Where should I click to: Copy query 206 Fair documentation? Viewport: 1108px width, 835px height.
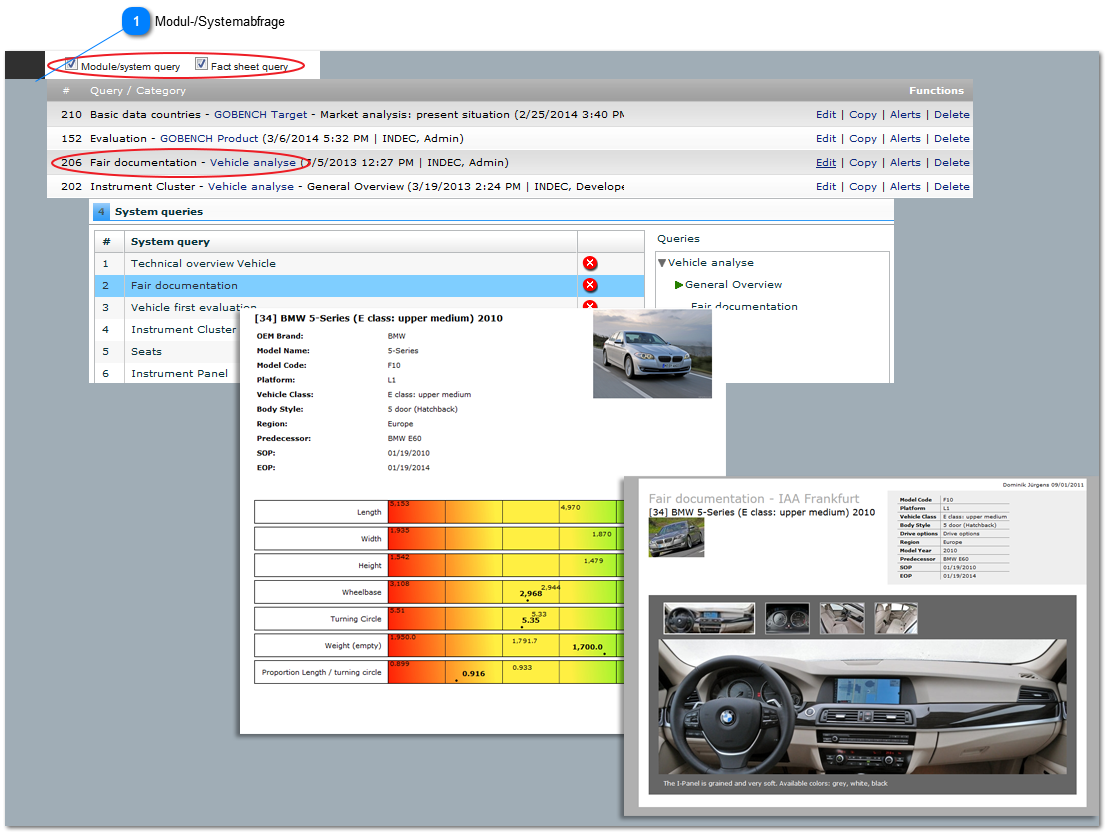(863, 162)
